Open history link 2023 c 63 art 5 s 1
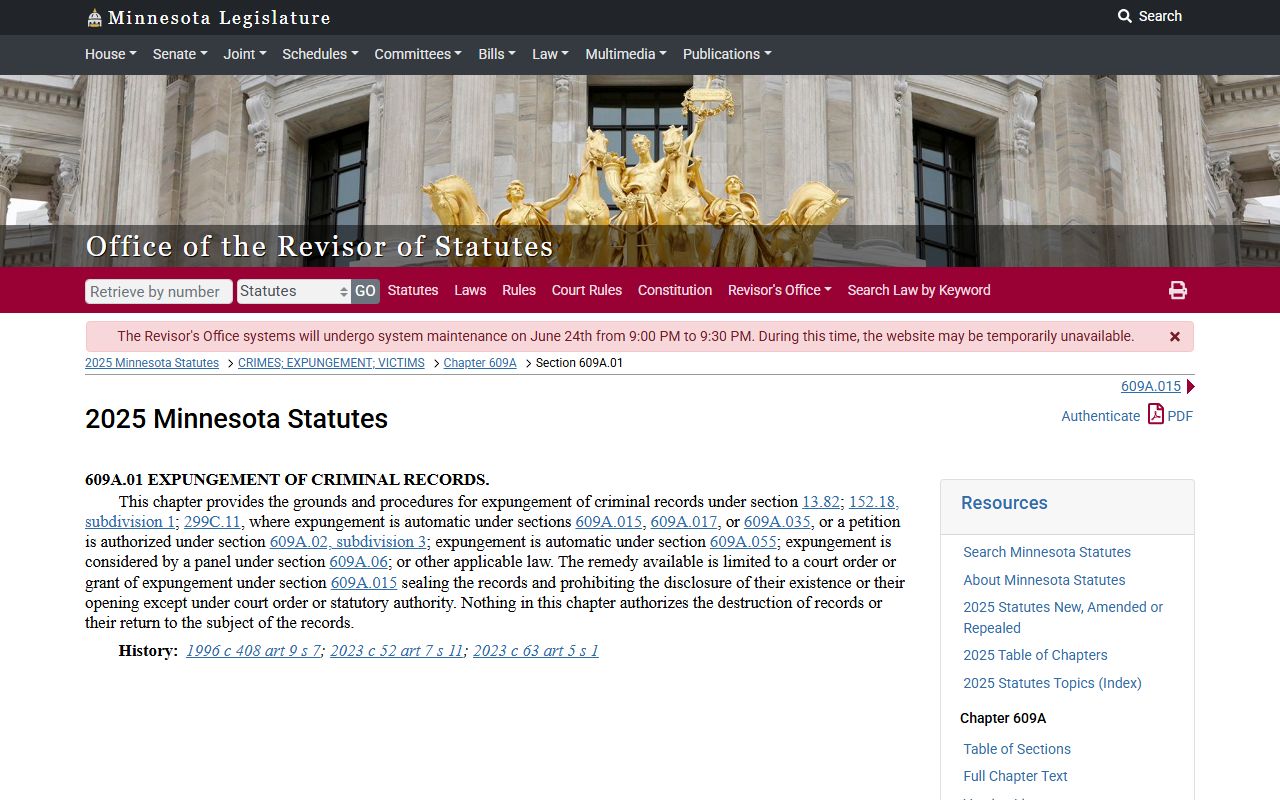This screenshot has height=800, width=1280. (536, 651)
